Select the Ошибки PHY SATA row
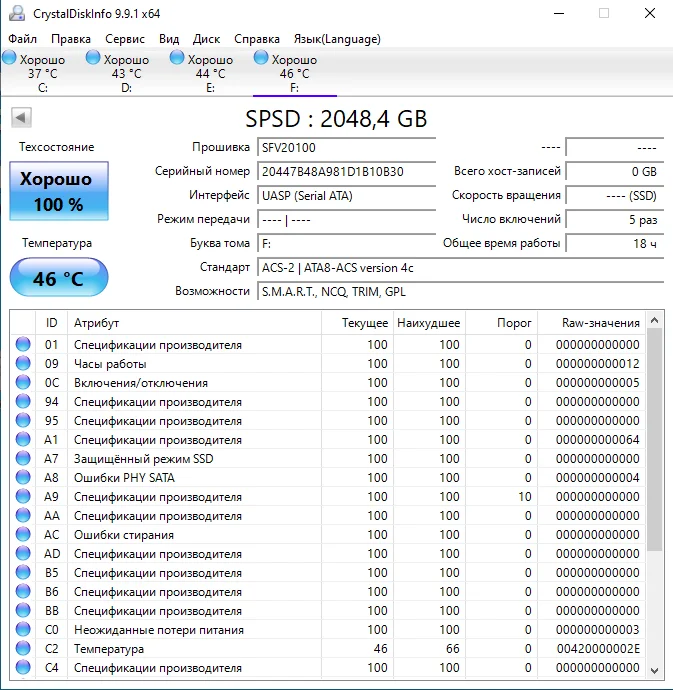Screen dimensions: 673x690 click(328, 477)
